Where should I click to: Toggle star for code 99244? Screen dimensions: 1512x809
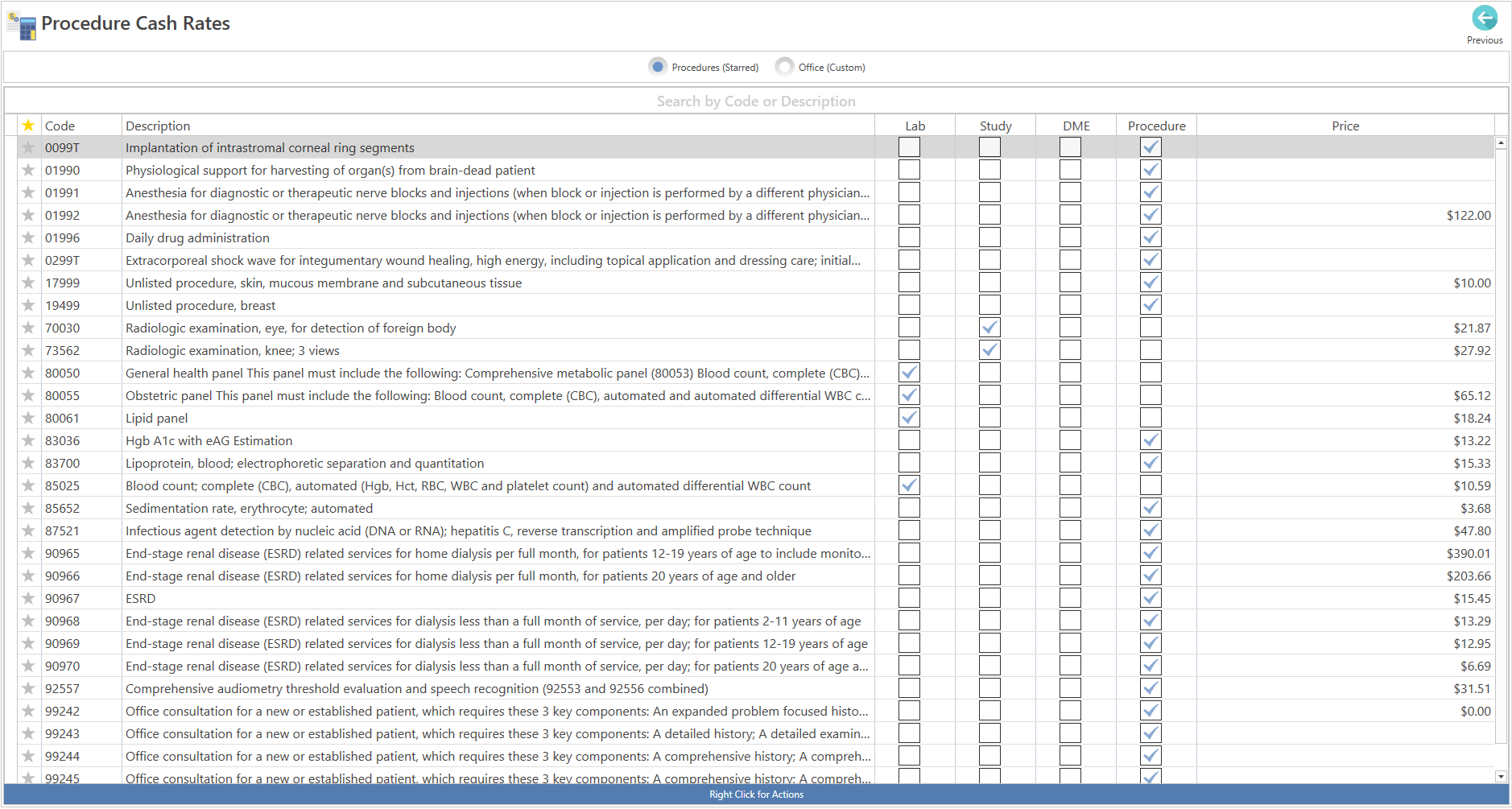[28, 756]
